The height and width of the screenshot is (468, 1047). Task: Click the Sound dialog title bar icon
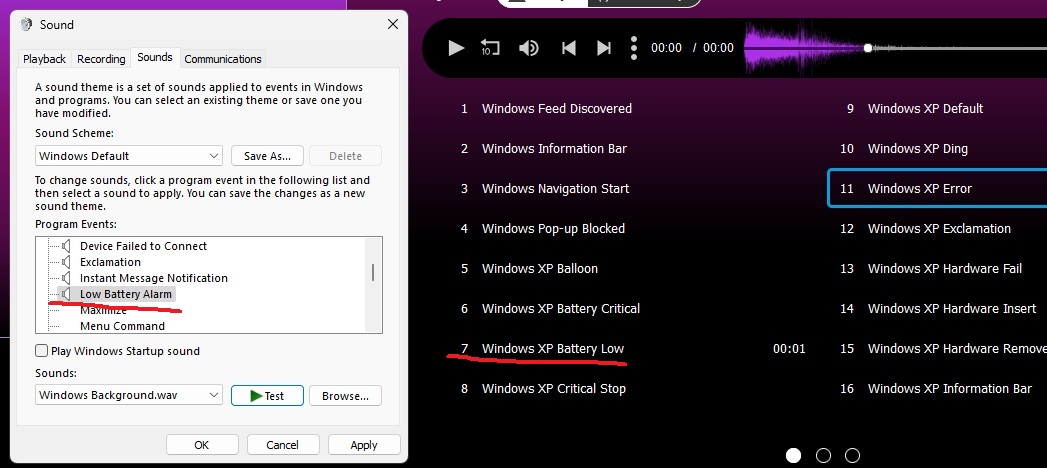(x=26, y=25)
